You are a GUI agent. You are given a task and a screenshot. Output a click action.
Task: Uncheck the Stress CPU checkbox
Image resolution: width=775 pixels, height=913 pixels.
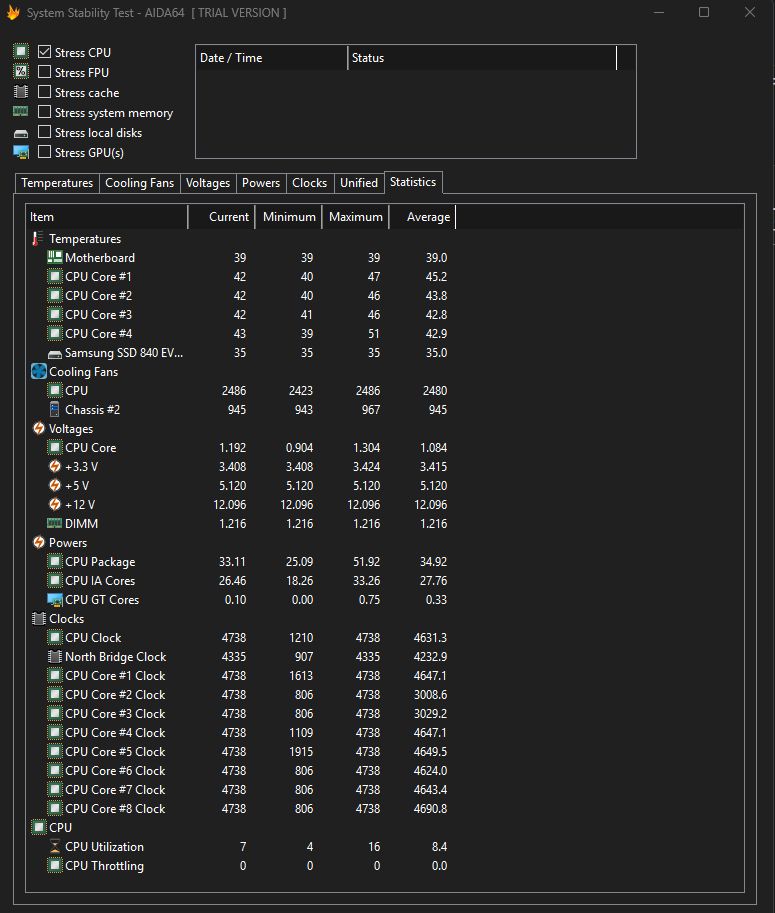45,52
